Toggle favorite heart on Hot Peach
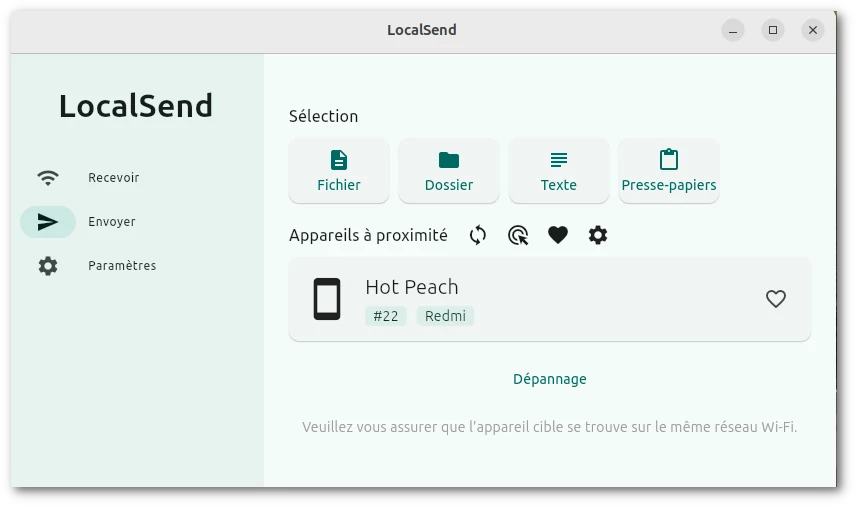856x506 pixels. click(x=776, y=299)
